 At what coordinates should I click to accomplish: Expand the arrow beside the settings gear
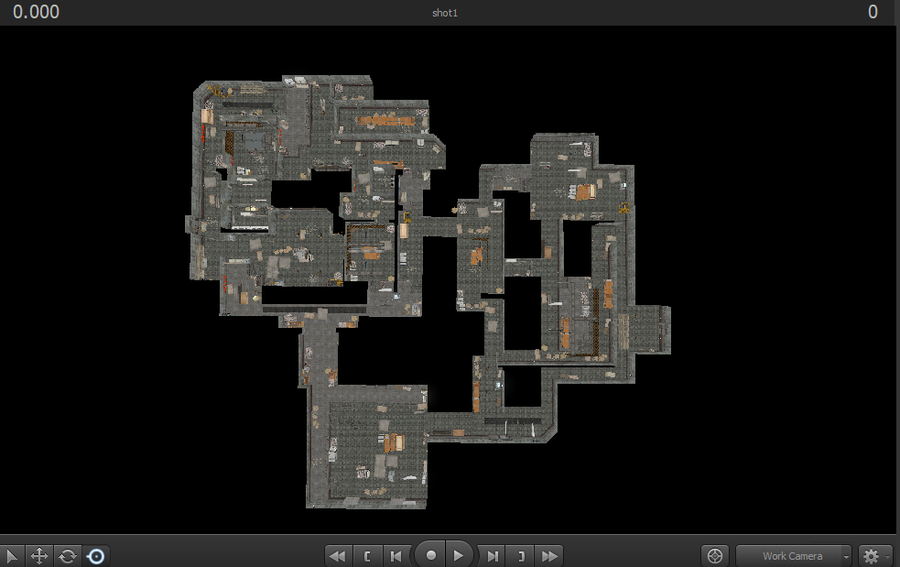point(887,556)
